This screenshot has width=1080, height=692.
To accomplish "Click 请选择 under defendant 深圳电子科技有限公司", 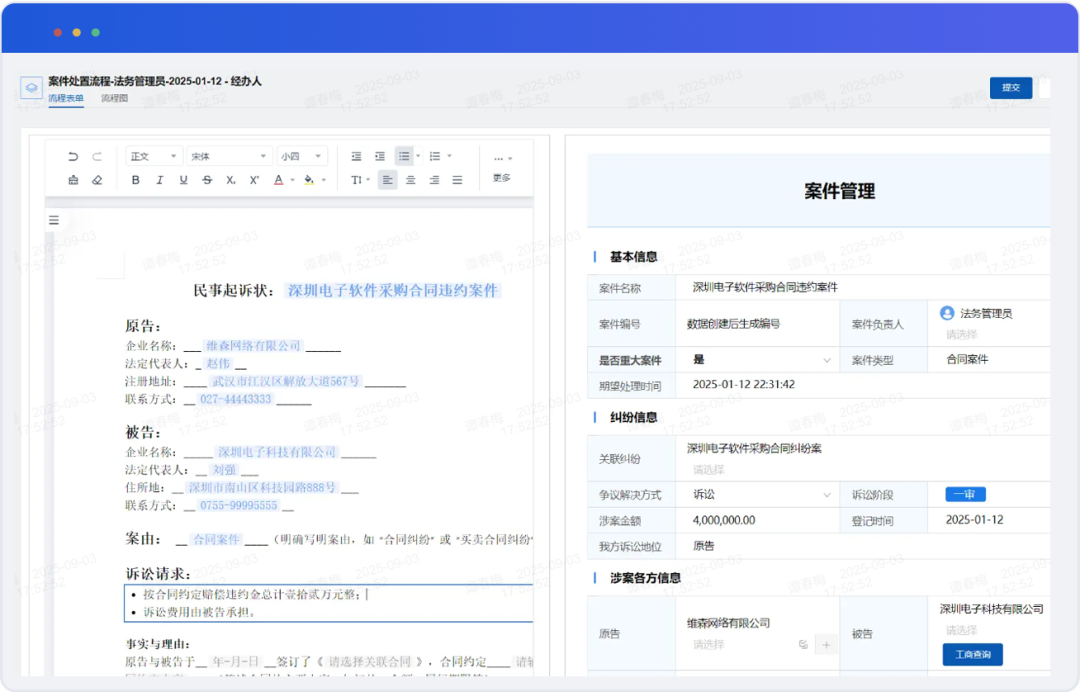I will [x=961, y=630].
